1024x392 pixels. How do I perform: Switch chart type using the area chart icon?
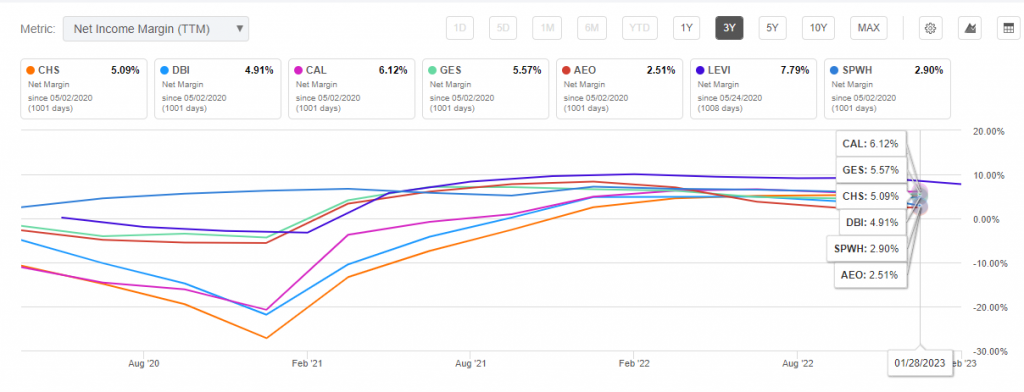click(970, 28)
